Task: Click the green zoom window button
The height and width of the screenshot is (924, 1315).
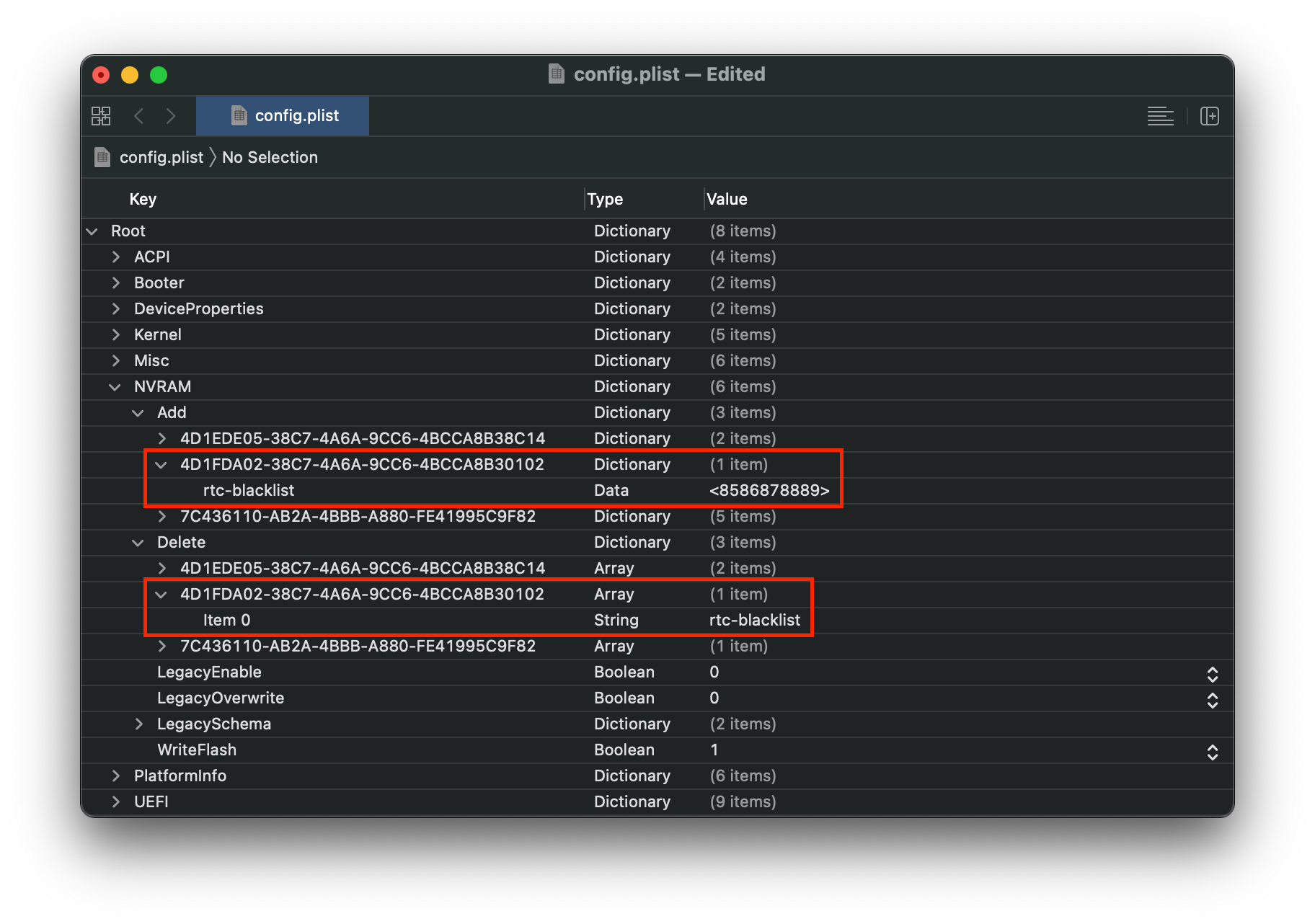Action: [x=159, y=75]
